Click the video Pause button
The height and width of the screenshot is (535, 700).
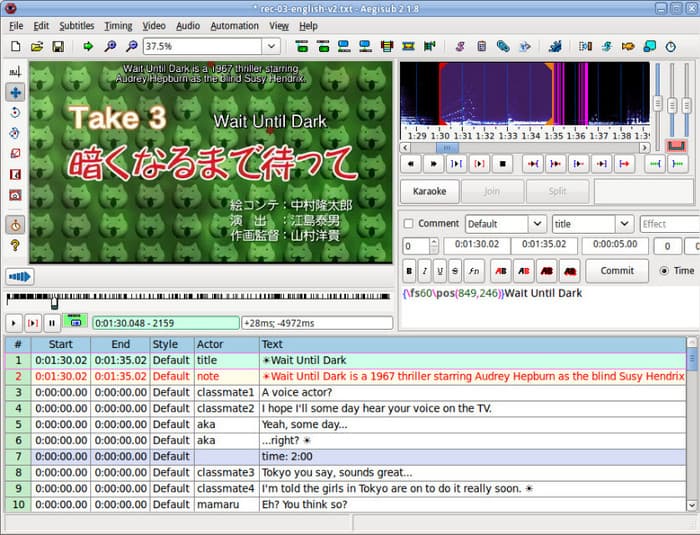pyautogui.click(x=52, y=323)
